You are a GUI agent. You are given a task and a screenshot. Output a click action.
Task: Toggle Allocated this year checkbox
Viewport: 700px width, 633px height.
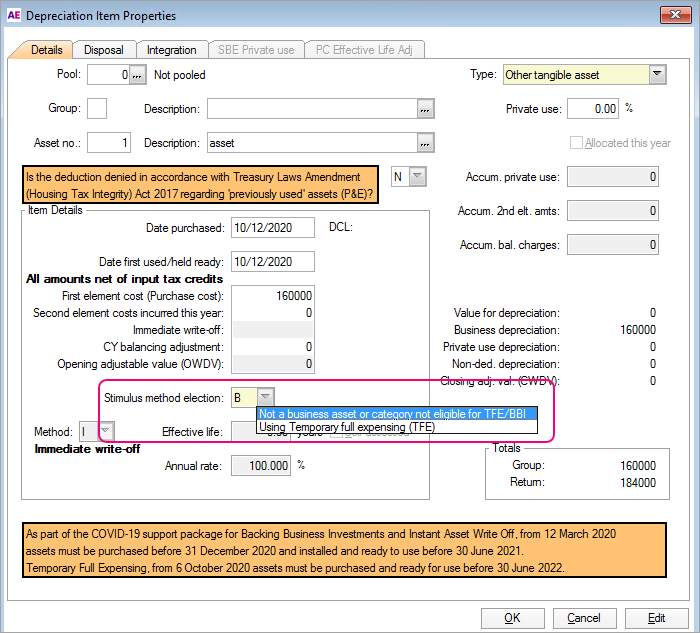tap(576, 143)
